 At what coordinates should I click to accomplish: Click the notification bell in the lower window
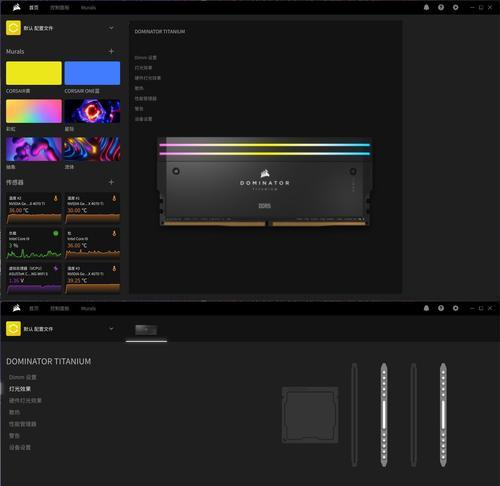(x=426, y=308)
